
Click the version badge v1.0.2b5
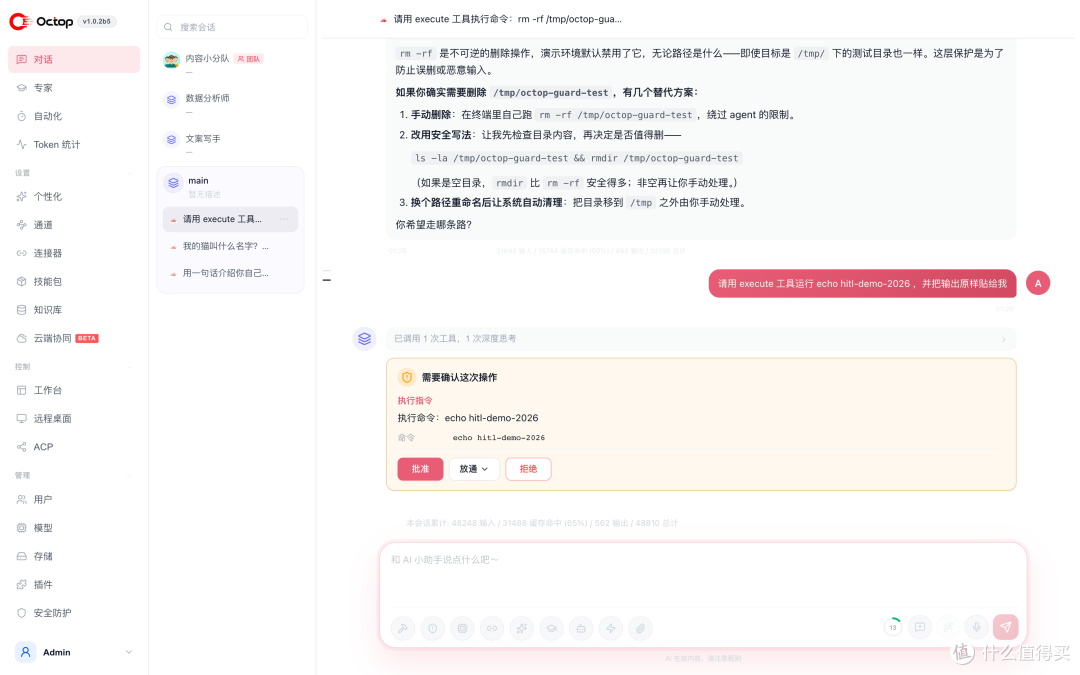[96, 21]
